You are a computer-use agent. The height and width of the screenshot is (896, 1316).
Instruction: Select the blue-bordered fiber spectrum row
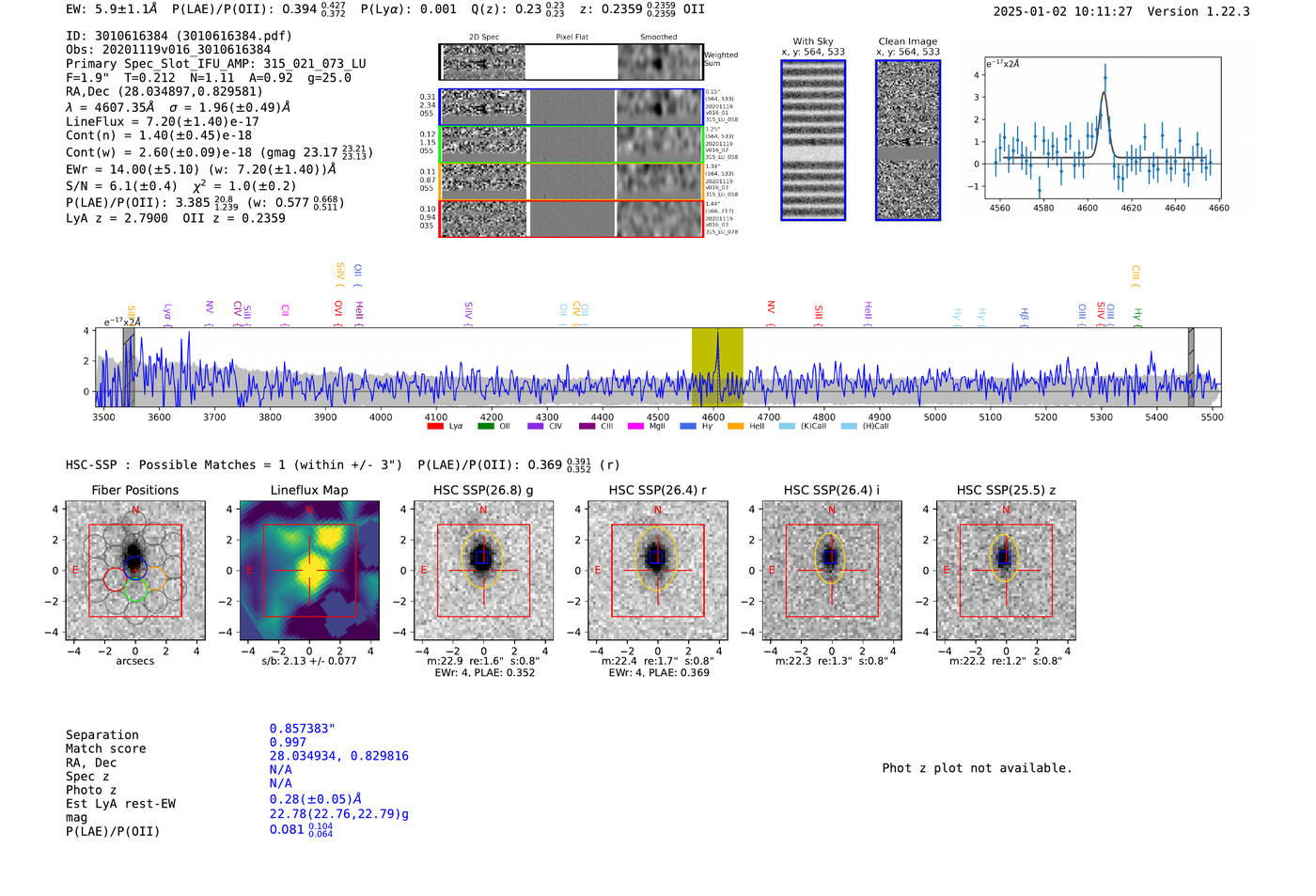tap(572, 107)
